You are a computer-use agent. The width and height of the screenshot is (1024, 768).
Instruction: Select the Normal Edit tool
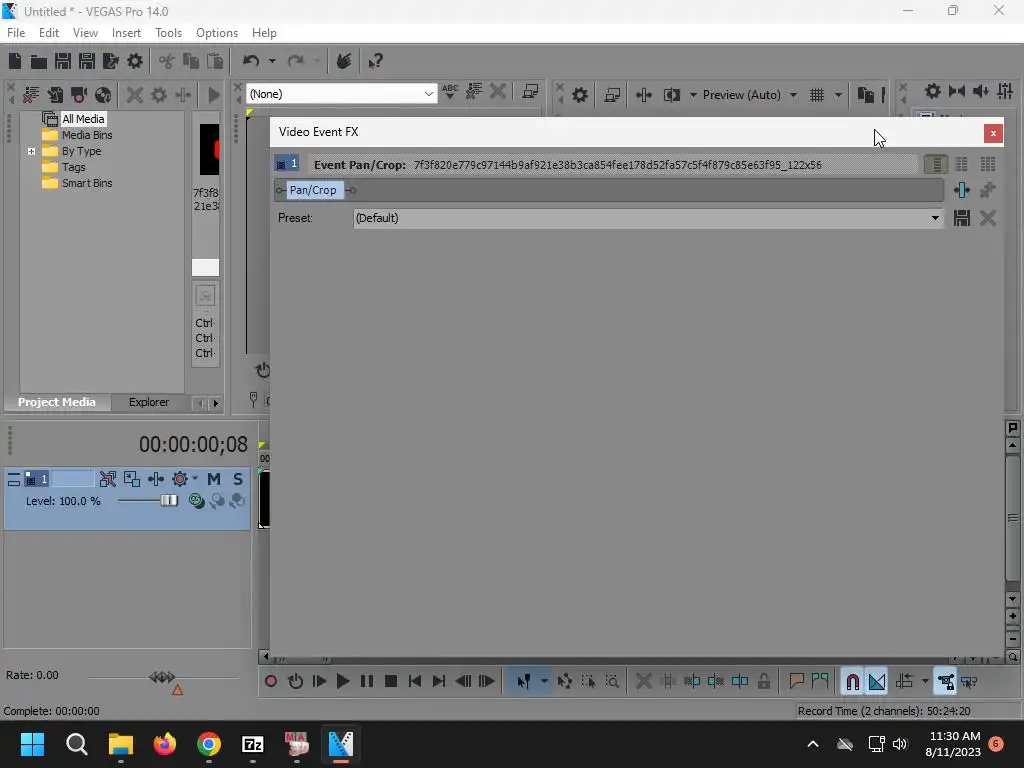[x=524, y=682]
